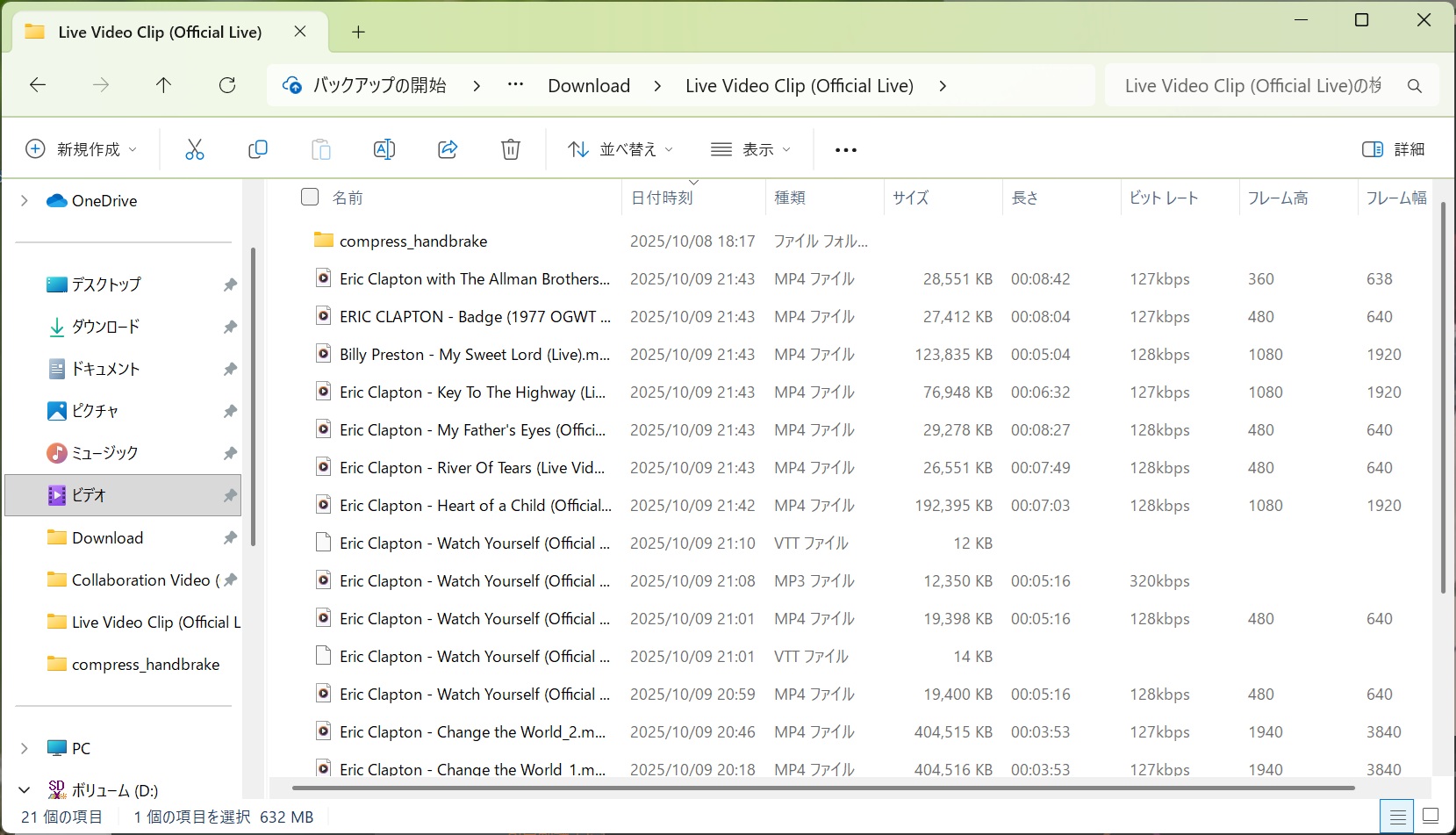1456x835 pixels.
Task: Click the Delete trash can icon
Action: point(511,149)
